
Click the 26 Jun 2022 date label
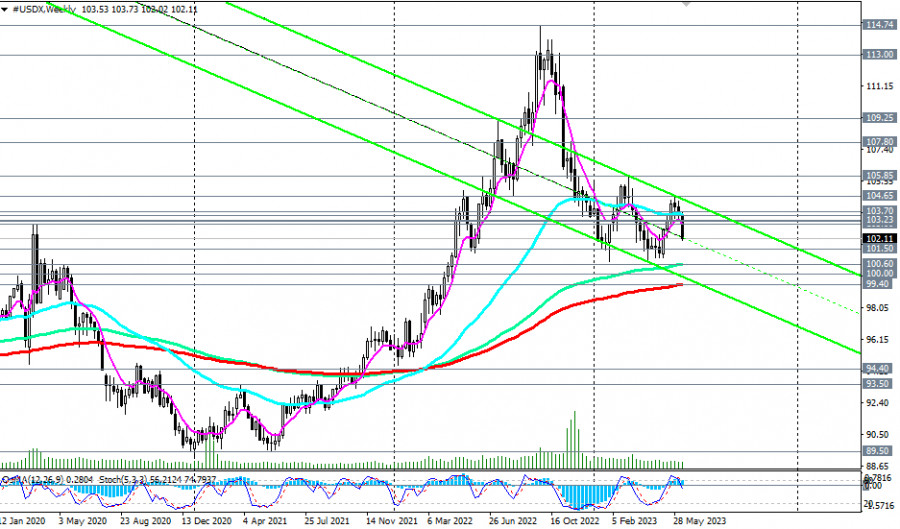[x=513, y=521]
